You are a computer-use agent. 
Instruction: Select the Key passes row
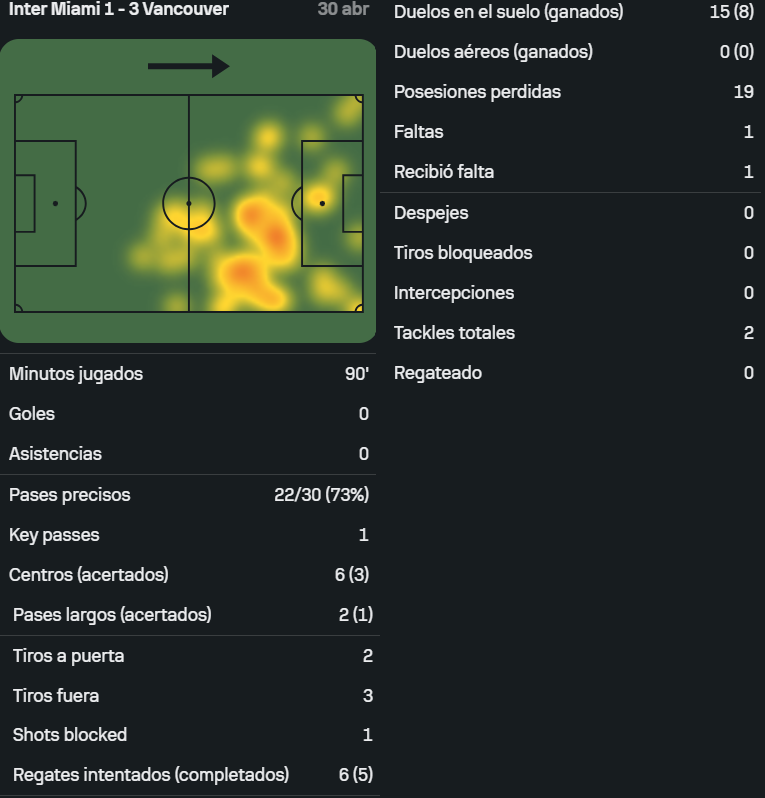pyautogui.click(x=188, y=535)
